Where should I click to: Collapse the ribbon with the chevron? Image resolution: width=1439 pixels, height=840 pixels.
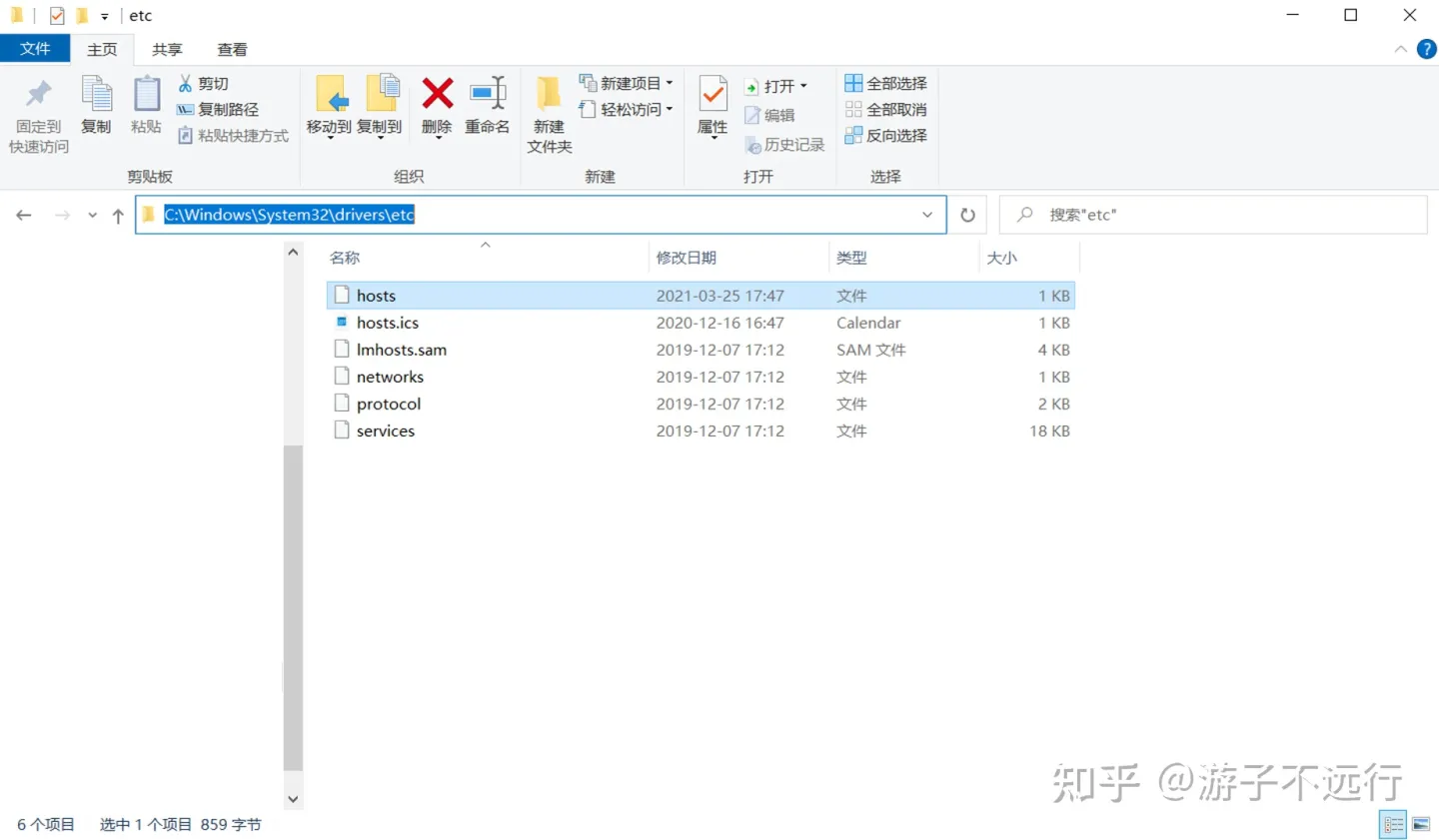click(x=1400, y=49)
